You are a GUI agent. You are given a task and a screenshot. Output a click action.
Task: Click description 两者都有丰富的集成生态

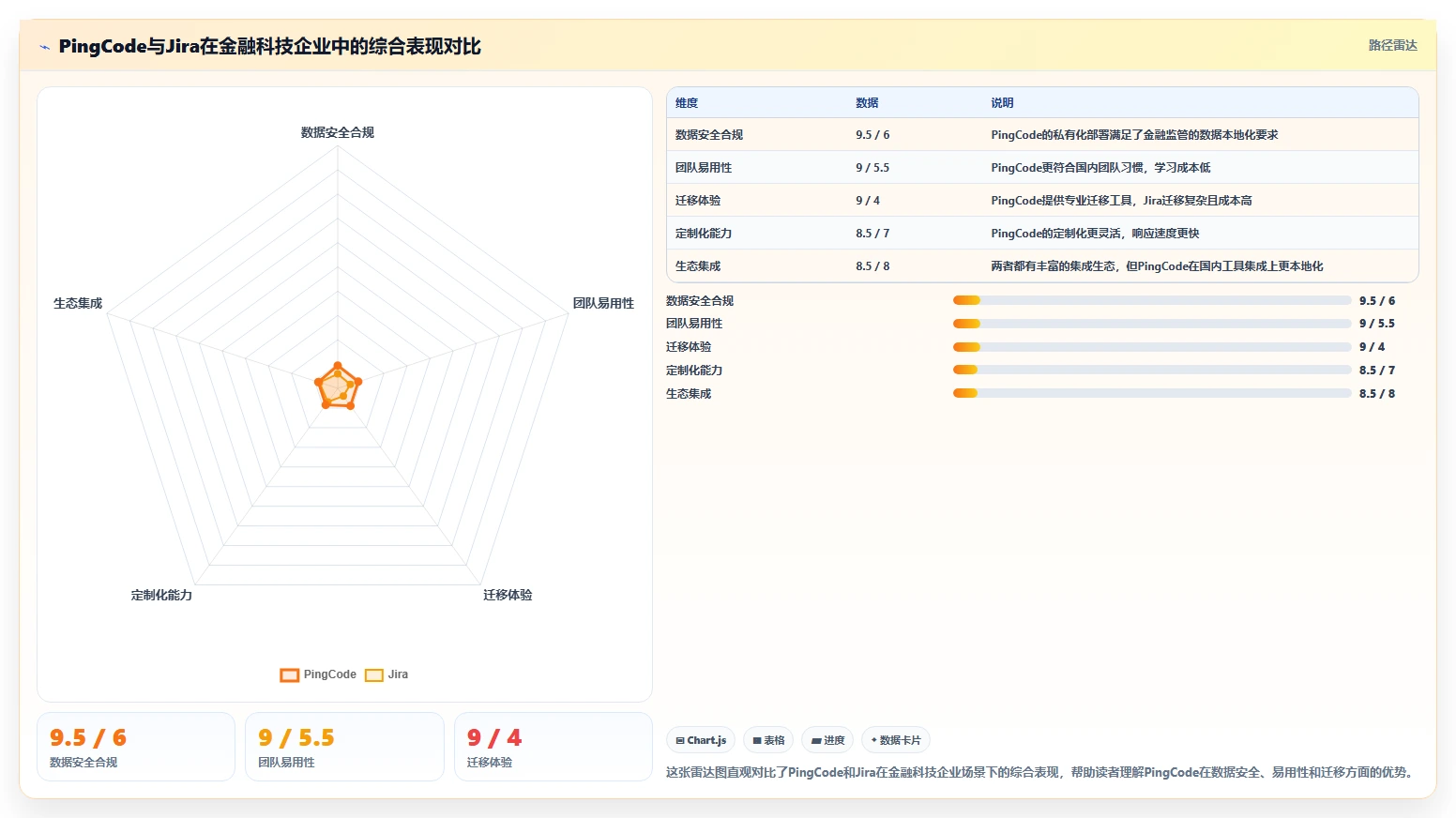[x=1157, y=266]
